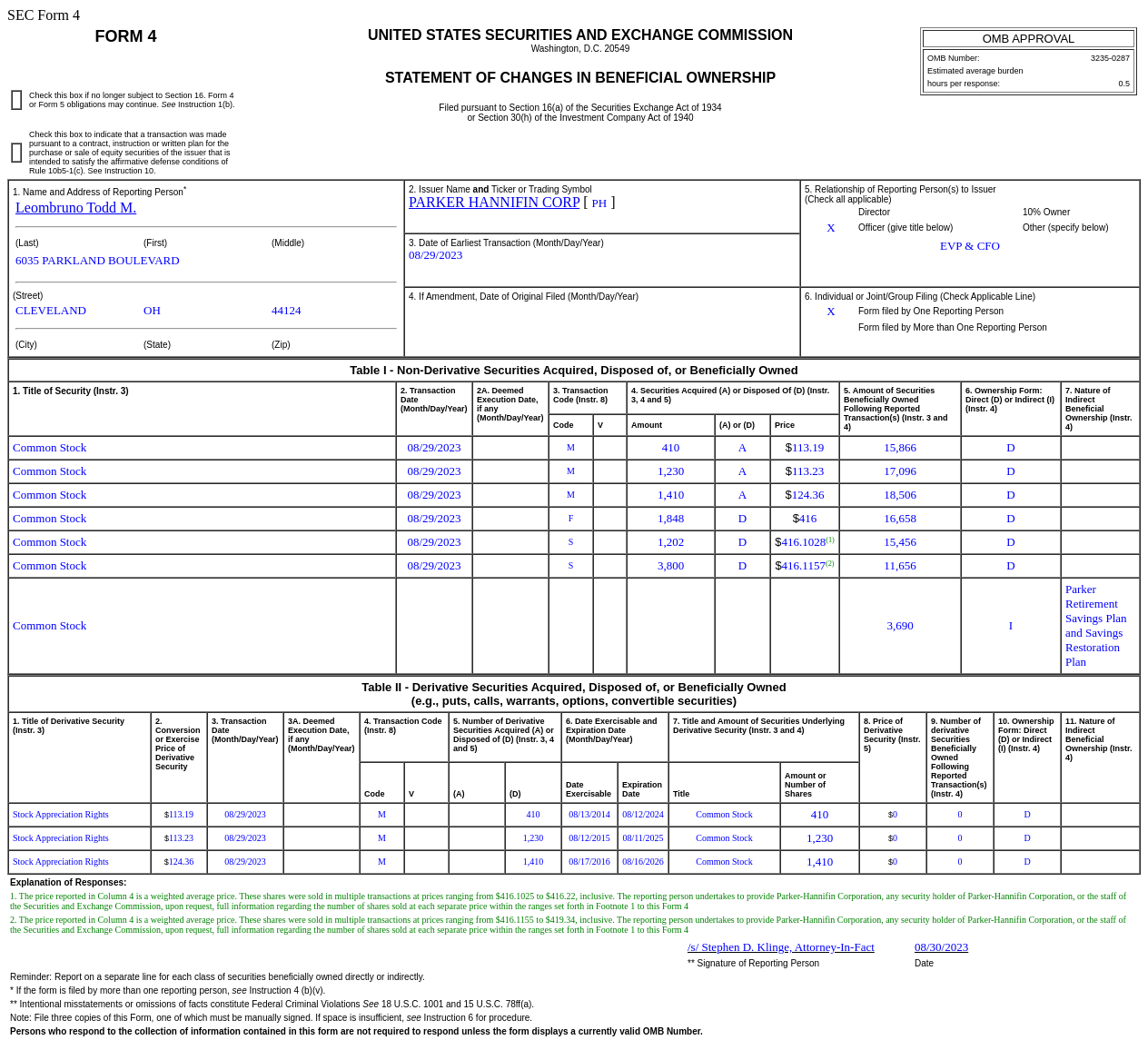Click the X mark beside Officer title

click(831, 228)
